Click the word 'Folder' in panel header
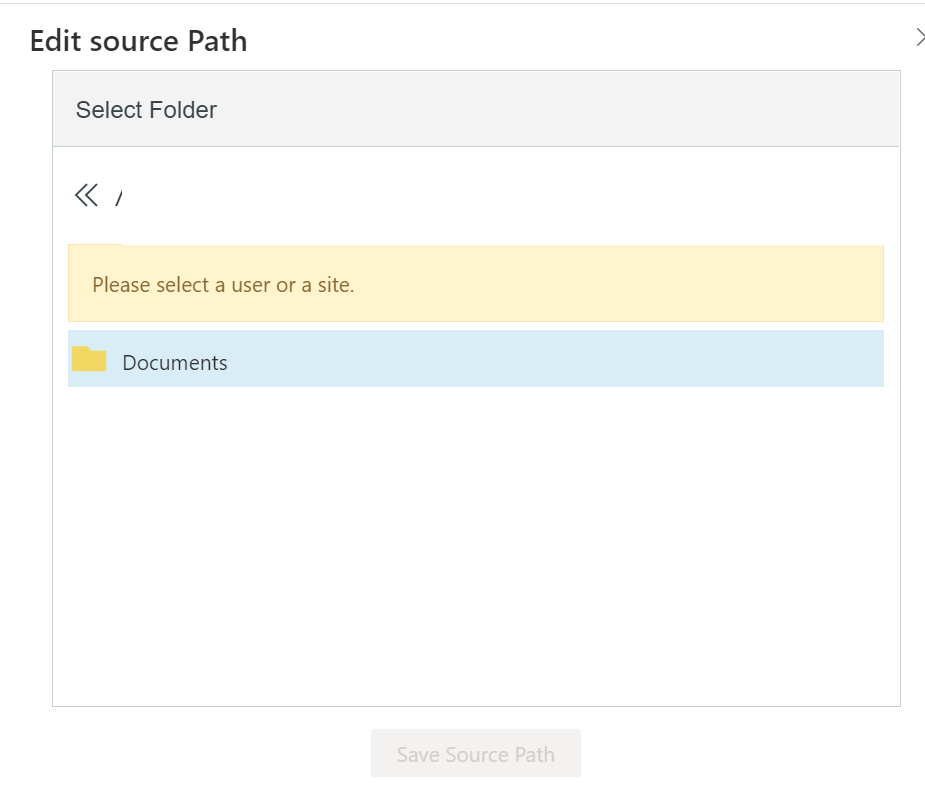925x806 pixels. 185,110
